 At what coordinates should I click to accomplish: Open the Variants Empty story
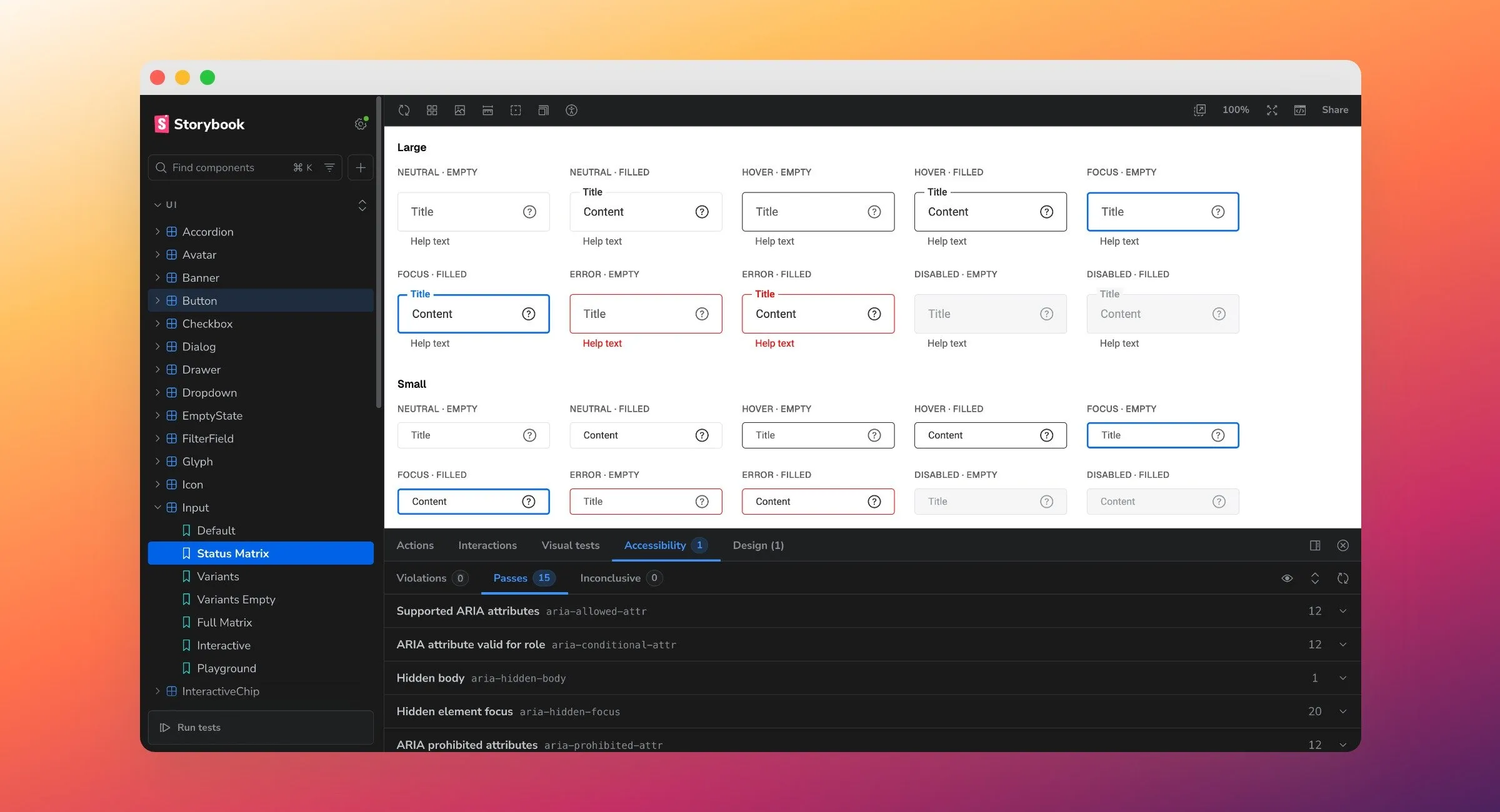(260, 599)
